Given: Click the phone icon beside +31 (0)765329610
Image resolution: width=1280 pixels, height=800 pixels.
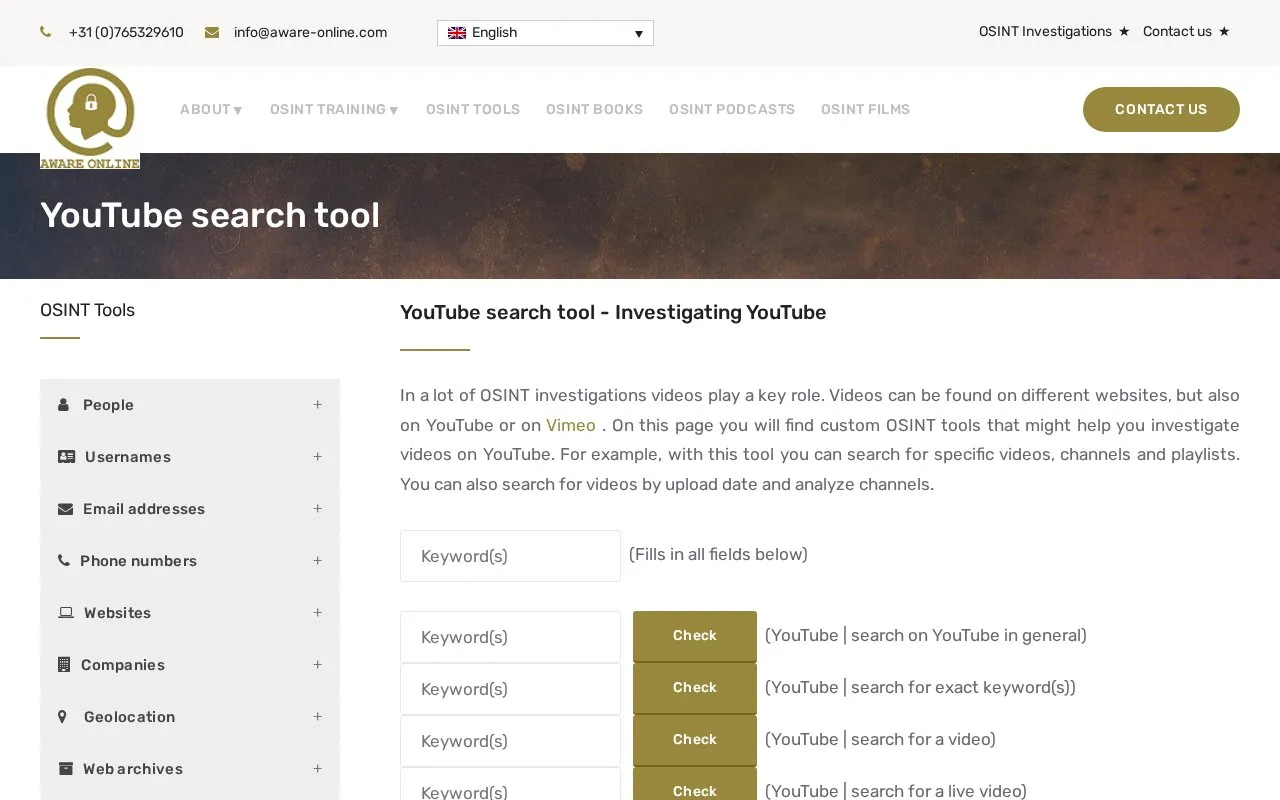Looking at the screenshot, I should tap(46, 32).
